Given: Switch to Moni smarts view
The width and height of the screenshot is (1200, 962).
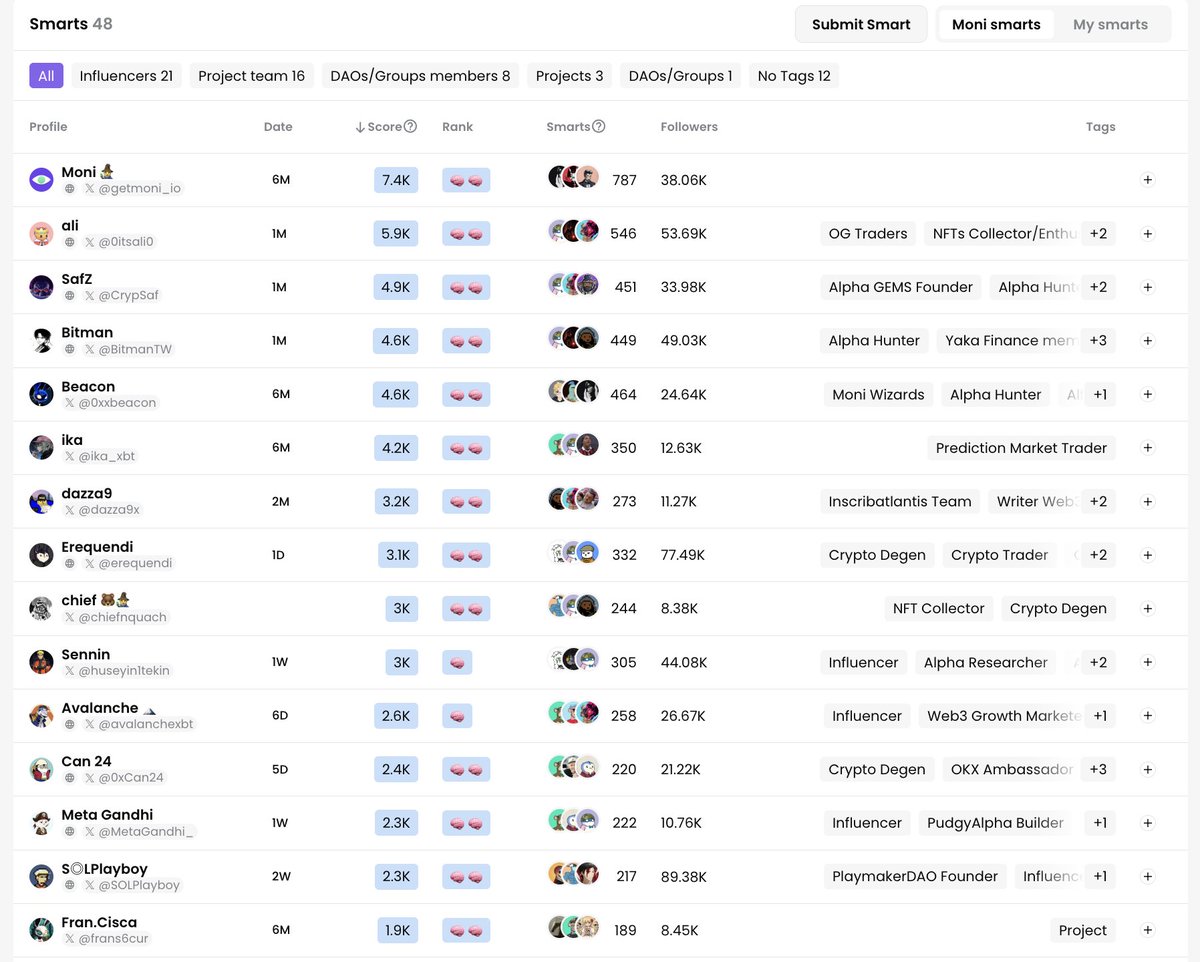Looking at the screenshot, I should tap(996, 24).
